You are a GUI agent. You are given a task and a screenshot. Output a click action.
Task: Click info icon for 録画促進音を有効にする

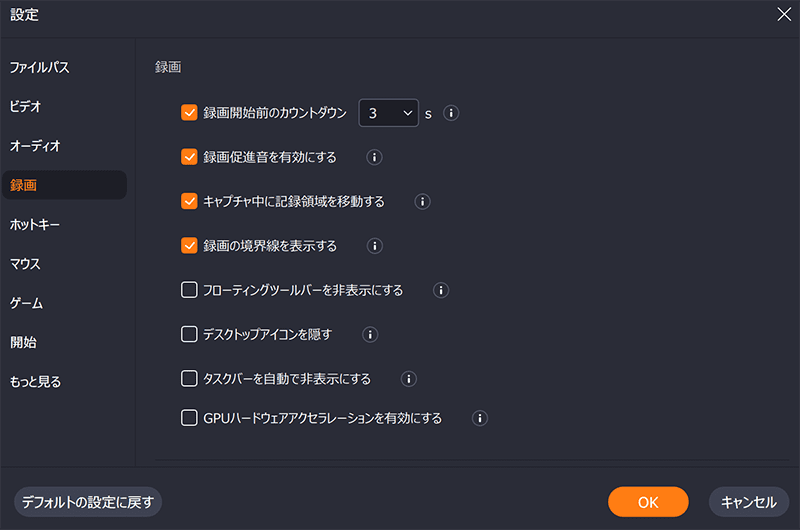[374, 157]
